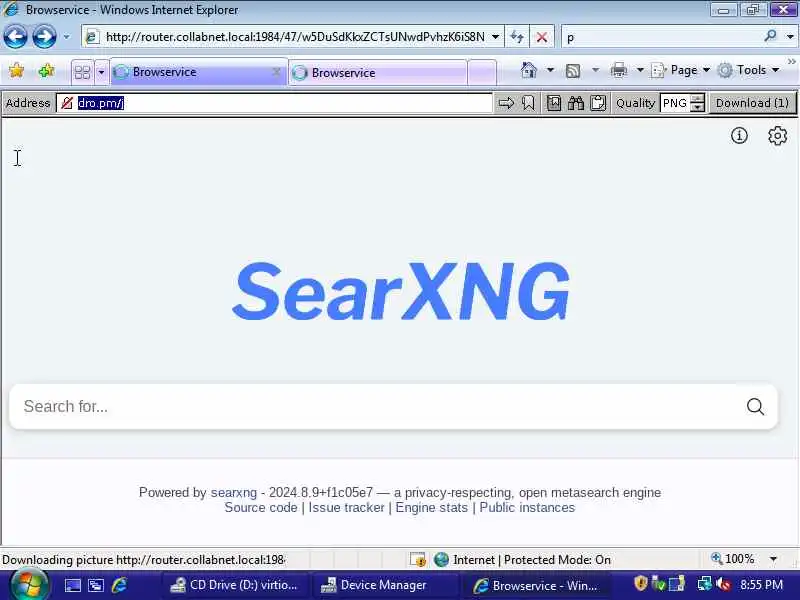Click the Download (1) button

pos(752,103)
